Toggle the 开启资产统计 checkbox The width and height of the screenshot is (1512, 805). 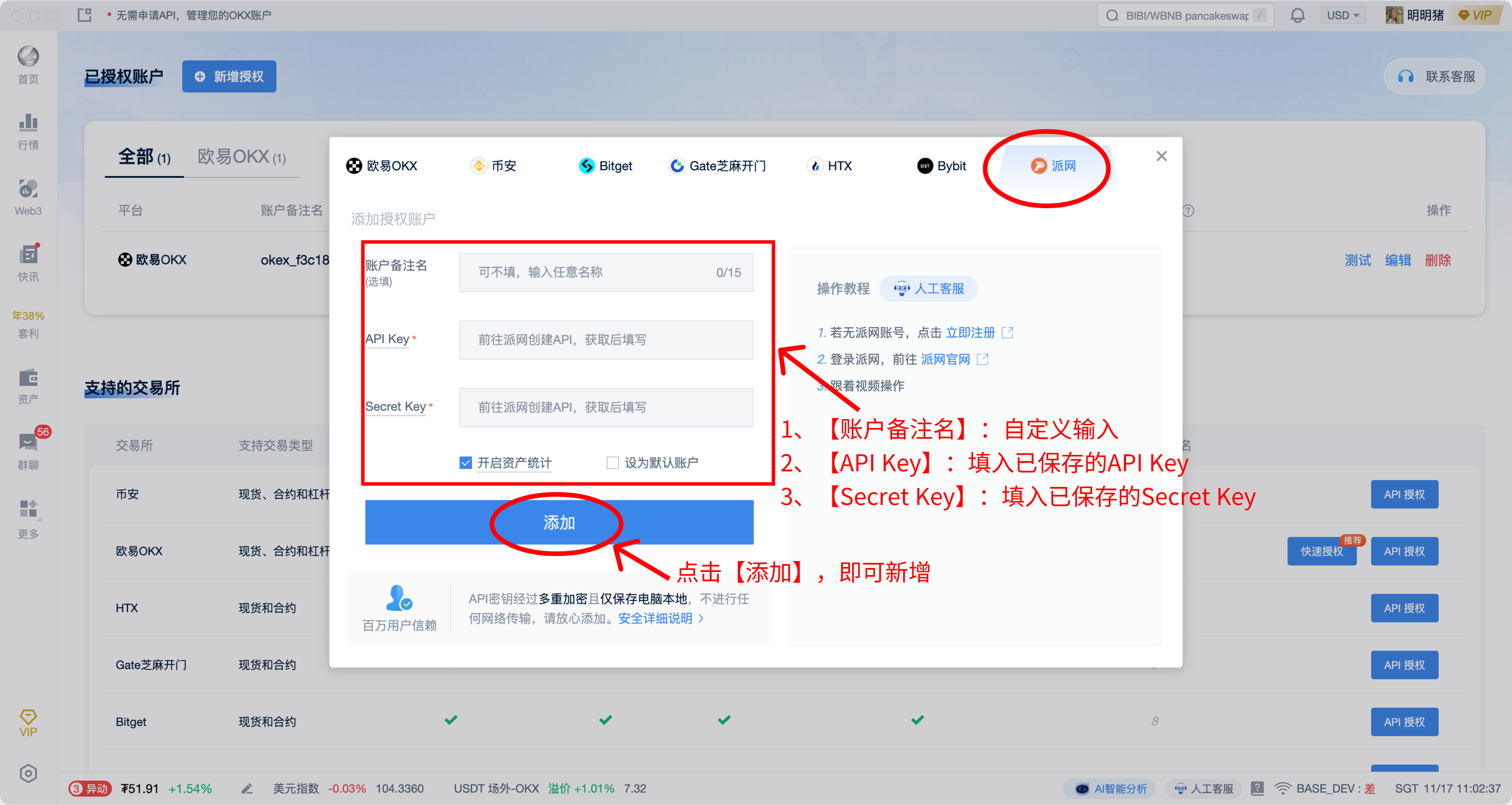tap(466, 463)
